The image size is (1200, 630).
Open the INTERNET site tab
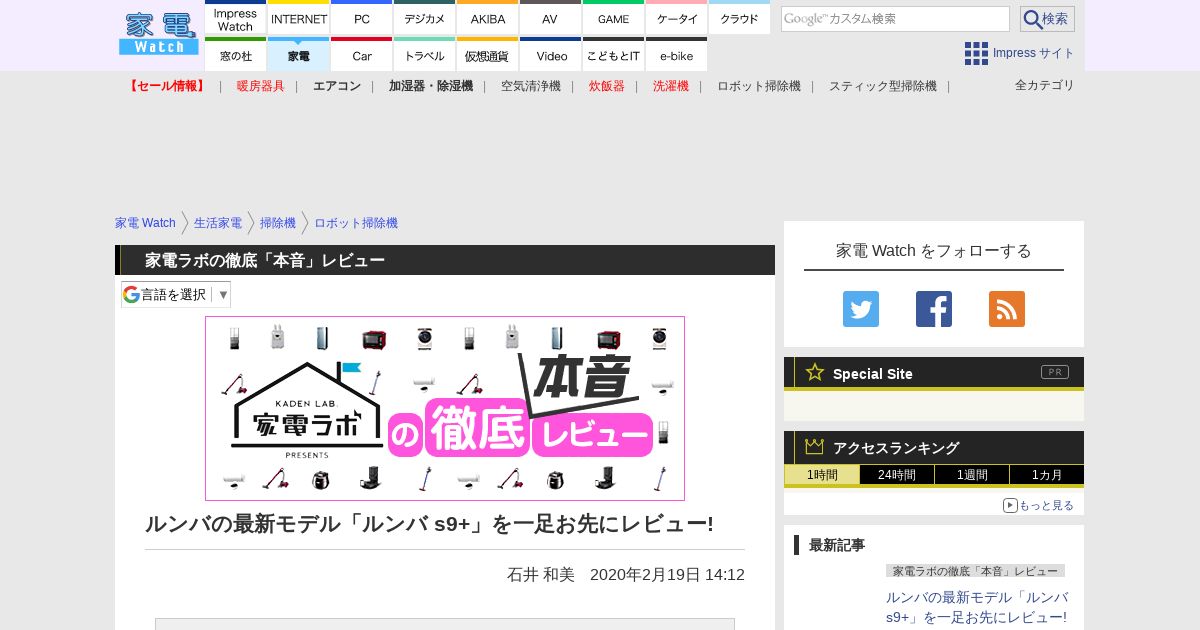click(299, 19)
